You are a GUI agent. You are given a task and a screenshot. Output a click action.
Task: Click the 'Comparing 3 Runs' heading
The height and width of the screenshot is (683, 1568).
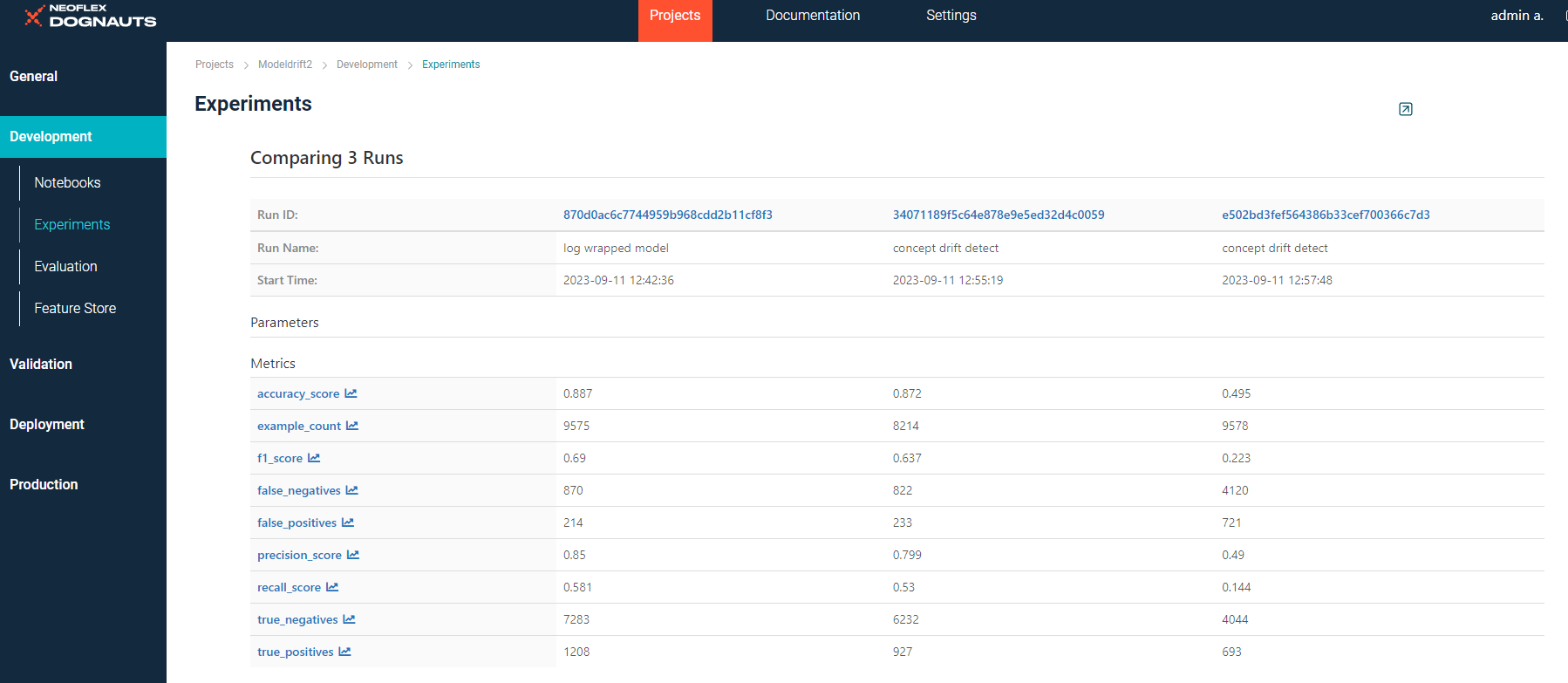[x=327, y=158]
